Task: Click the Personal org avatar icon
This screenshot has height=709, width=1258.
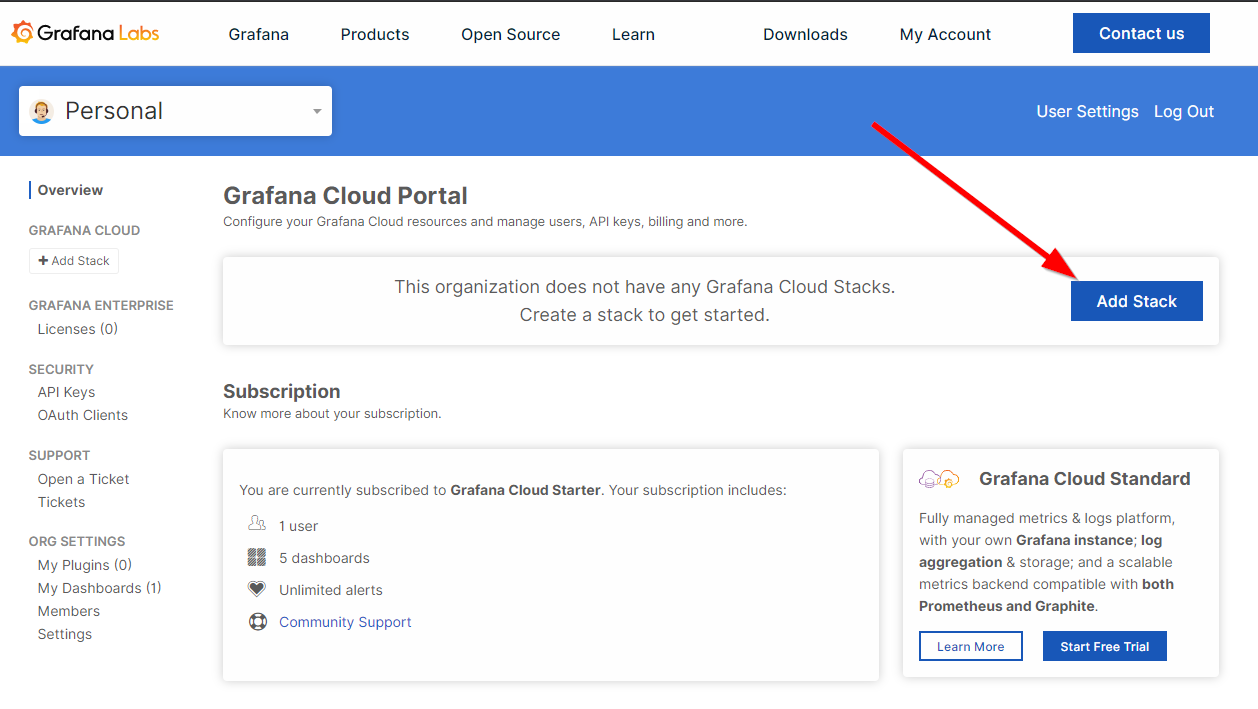Action: [42, 111]
